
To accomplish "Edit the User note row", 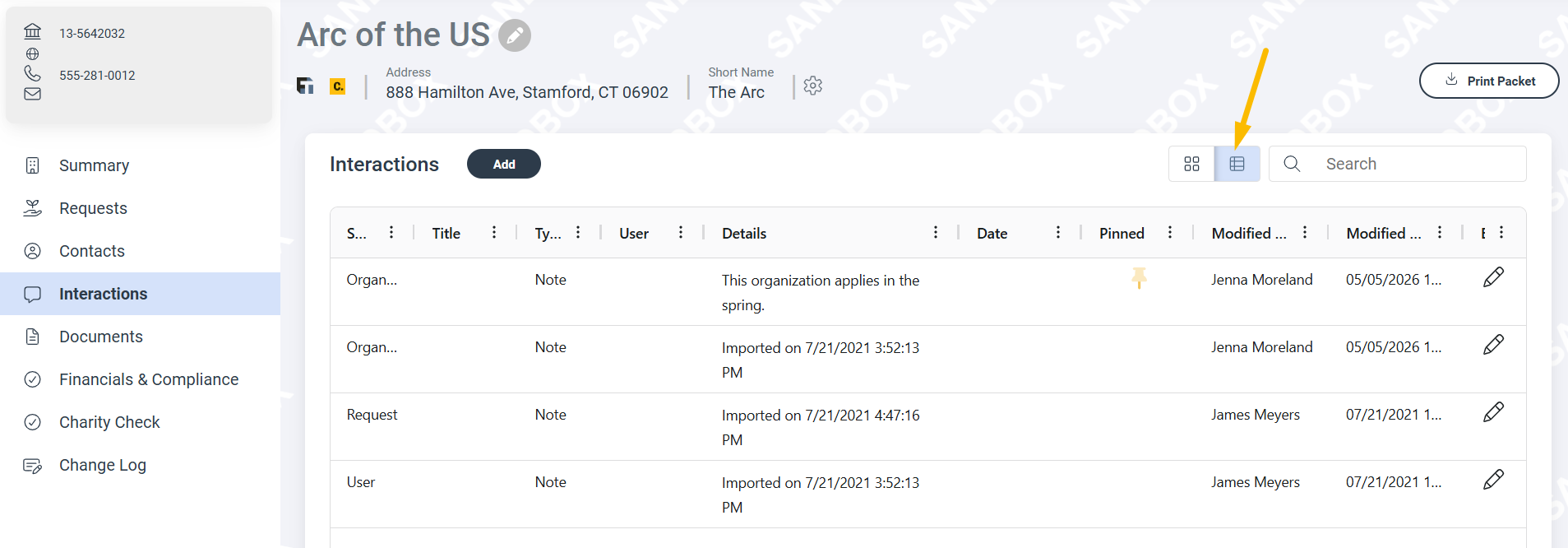I will pos(1493,480).
